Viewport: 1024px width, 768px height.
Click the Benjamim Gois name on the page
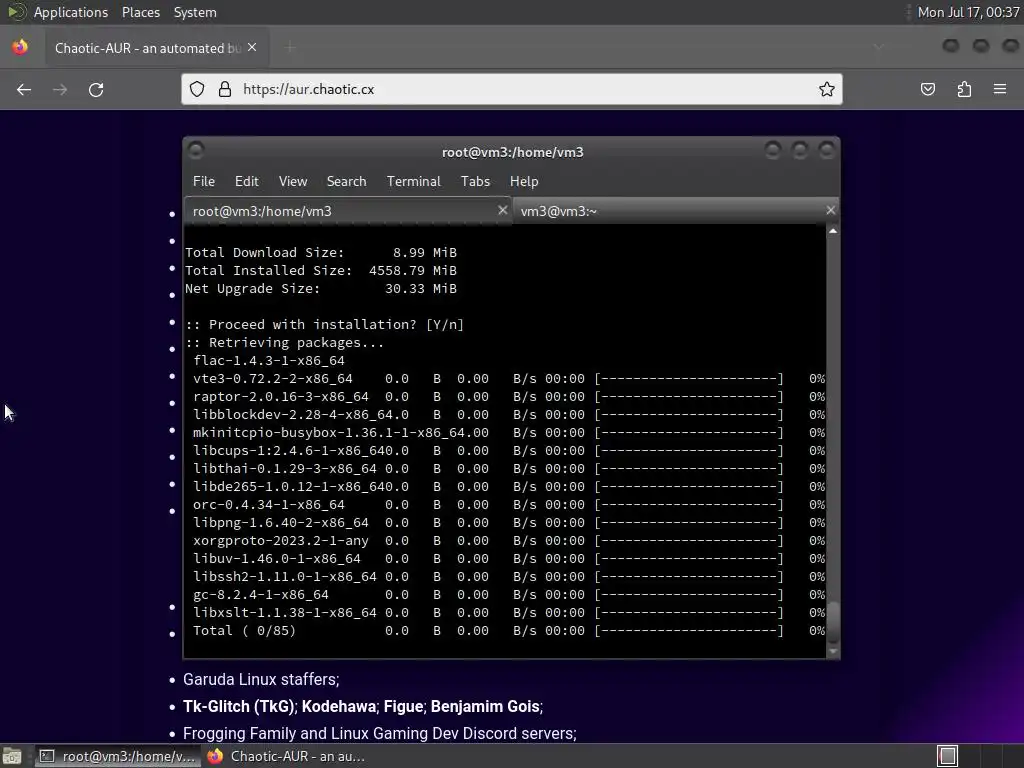click(485, 707)
